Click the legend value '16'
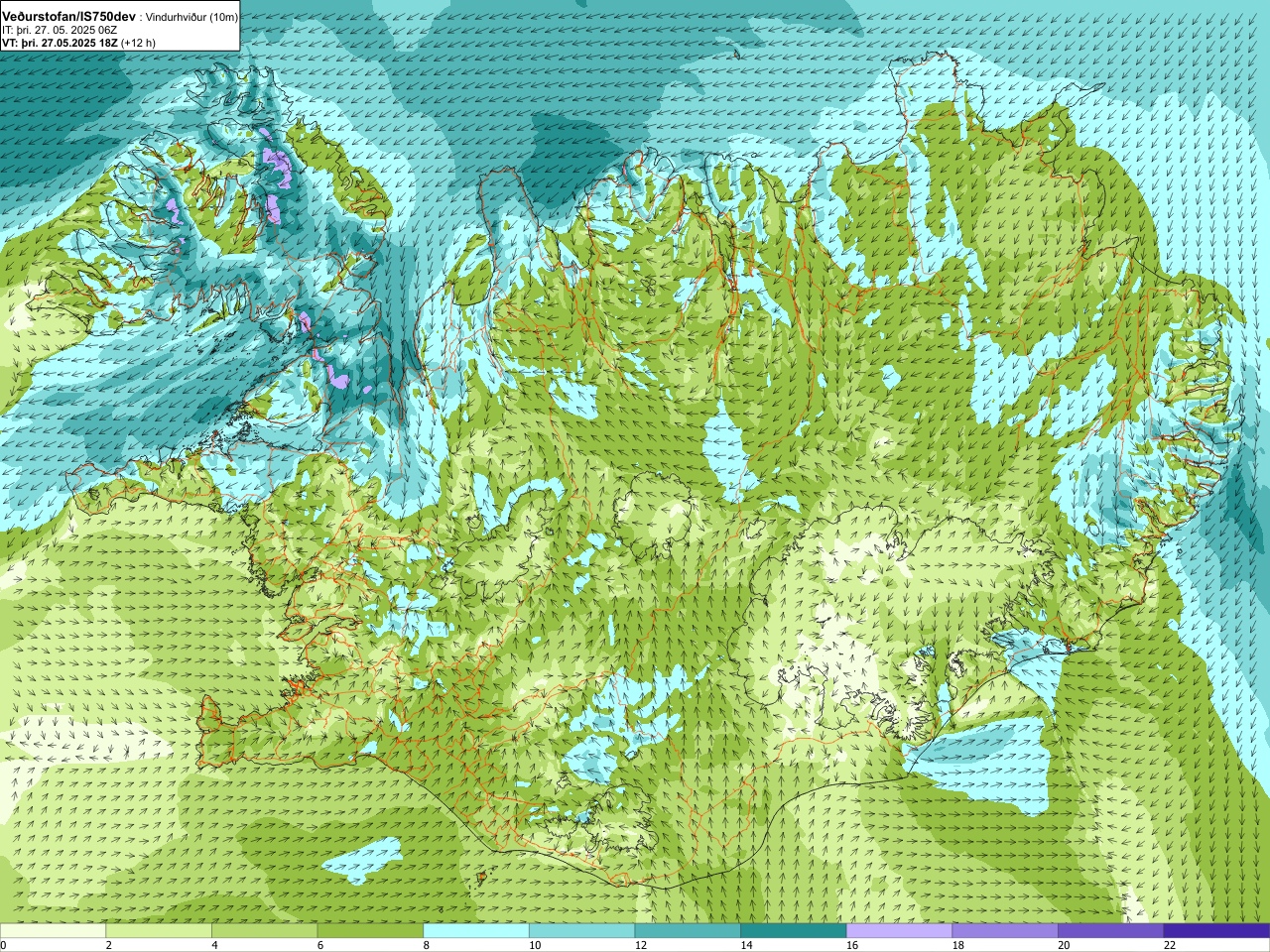 852,946
